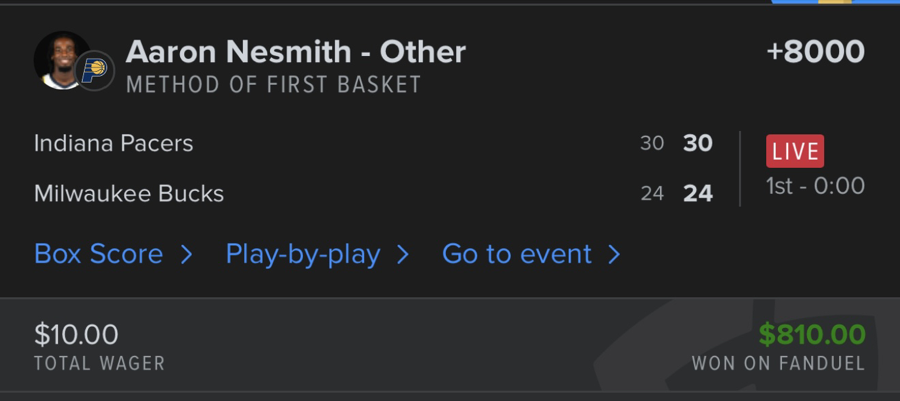Select the Aaron Nesmith - Other bet title
Image resolution: width=900 pixels, height=401 pixels.
pos(296,52)
